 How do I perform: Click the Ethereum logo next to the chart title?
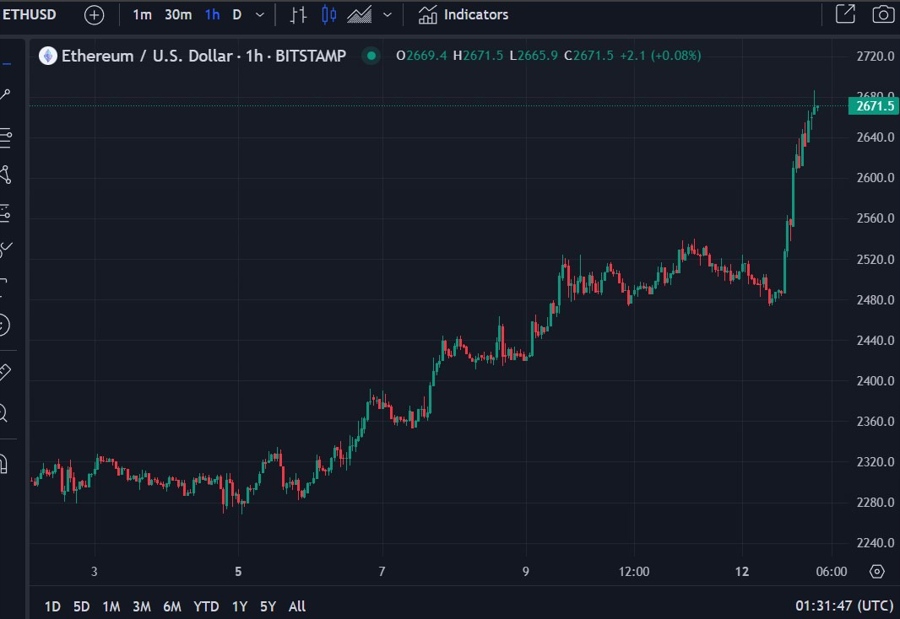tap(48, 56)
